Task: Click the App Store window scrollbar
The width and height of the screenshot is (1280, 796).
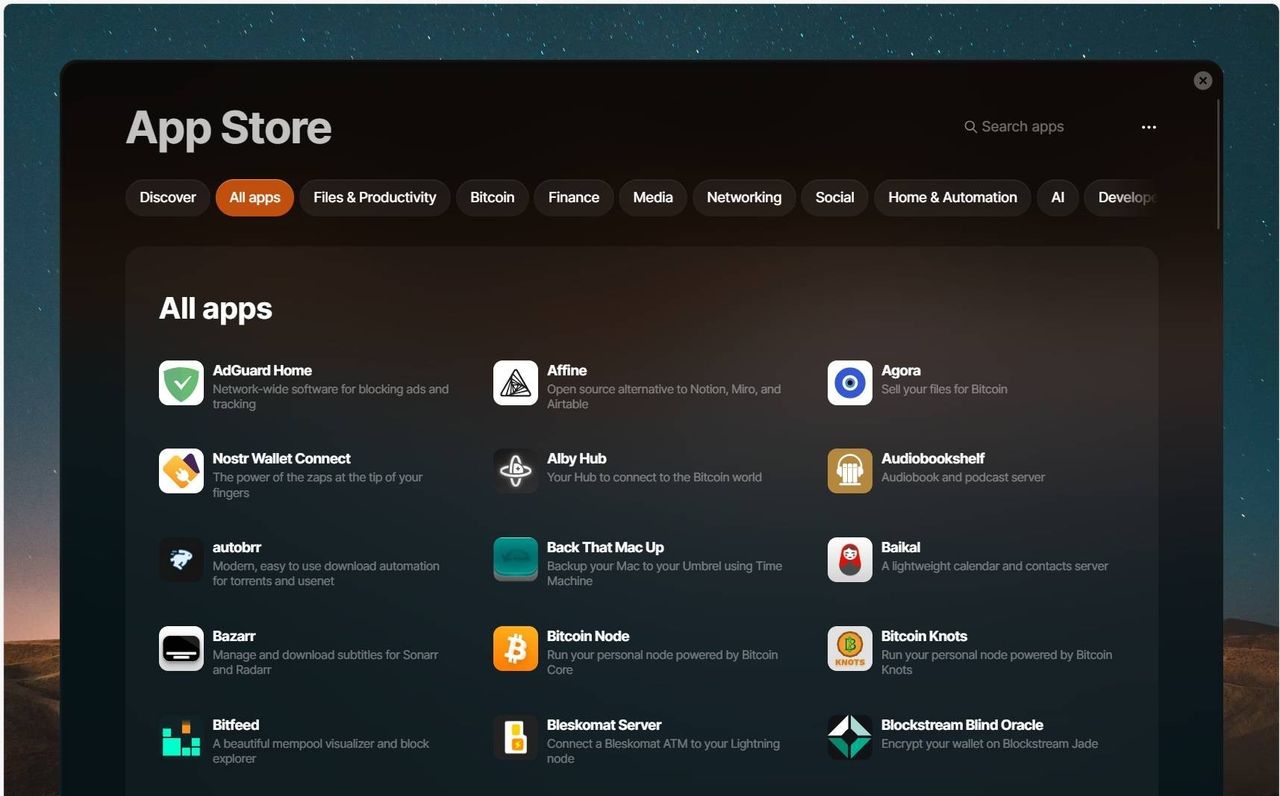Action: click(1218, 163)
